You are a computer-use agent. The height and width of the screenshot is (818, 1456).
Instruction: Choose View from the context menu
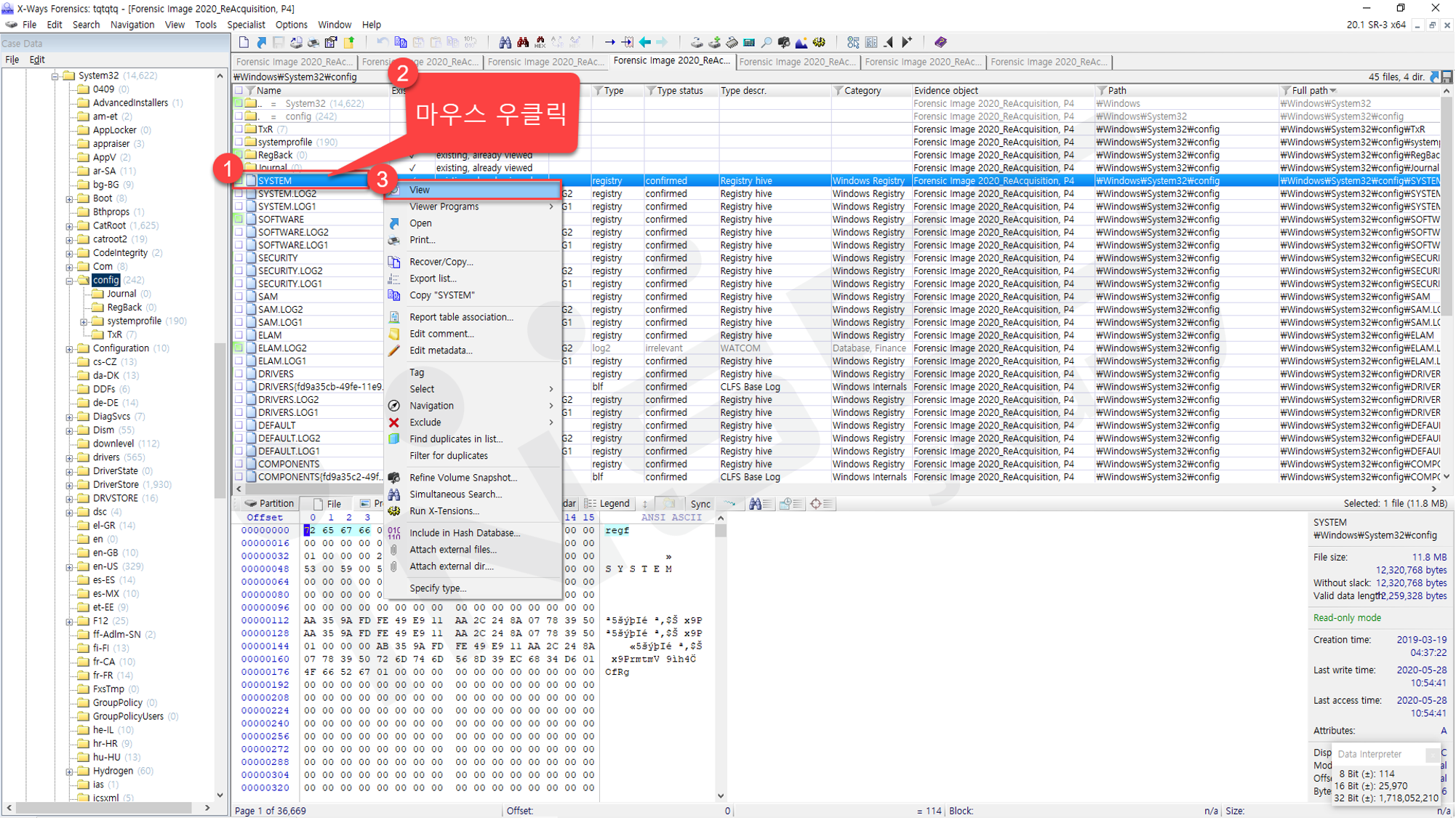pos(420,190)
